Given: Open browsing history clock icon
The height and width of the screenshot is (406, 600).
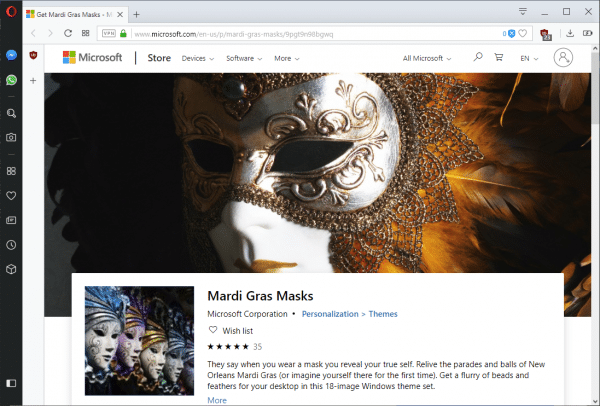Looking at the screenshot, I should [x=11, y=245].
